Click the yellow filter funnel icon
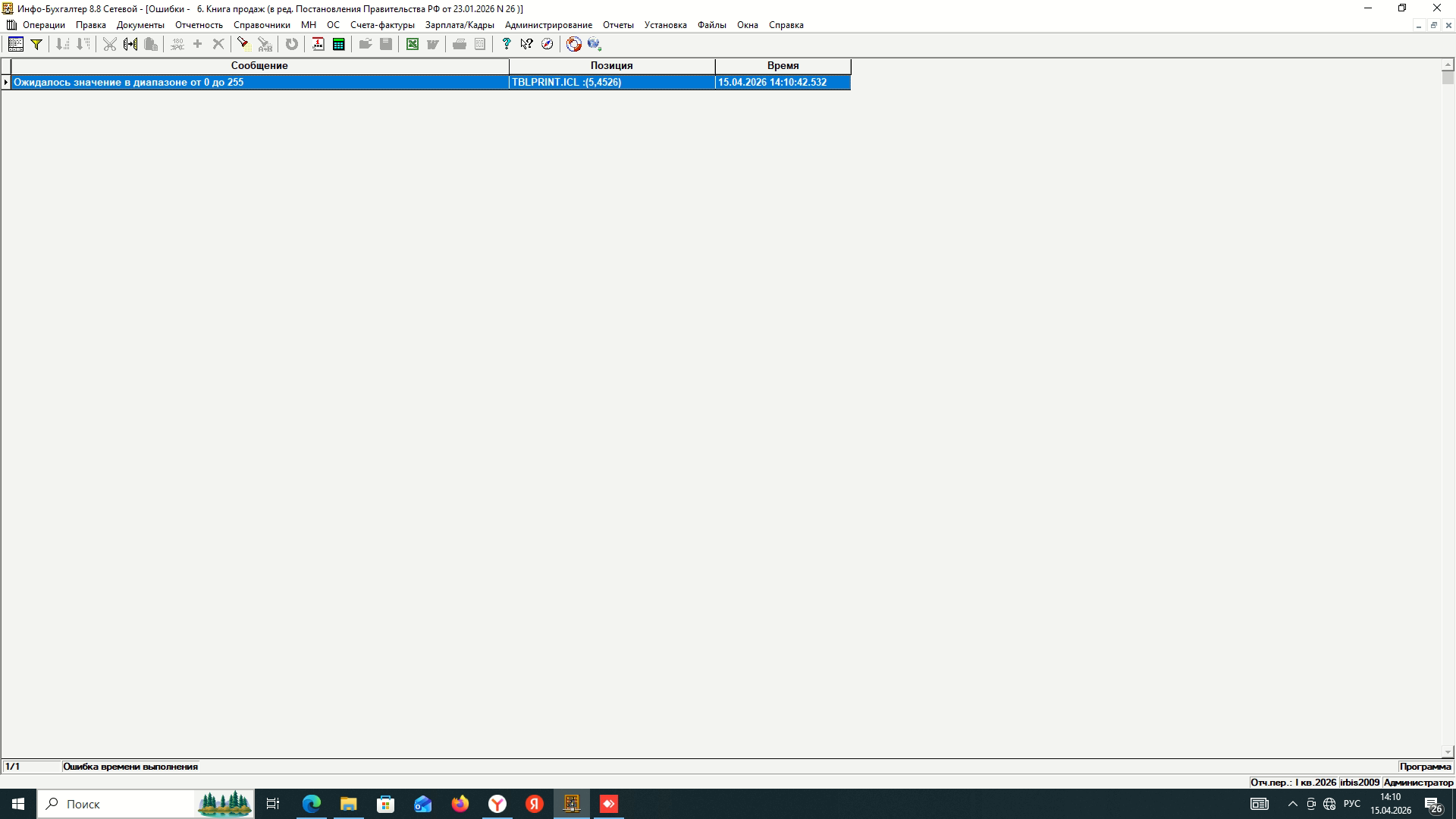The image size is (1456, 819). 36,44
